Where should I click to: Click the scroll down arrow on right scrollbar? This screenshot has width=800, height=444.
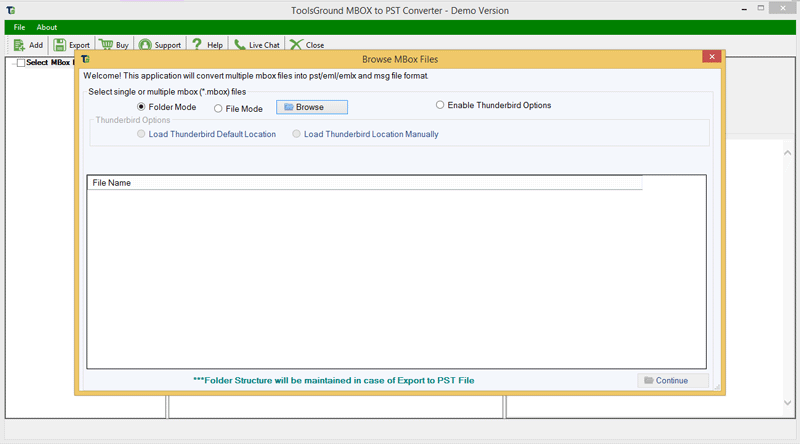tap(788, 401)
